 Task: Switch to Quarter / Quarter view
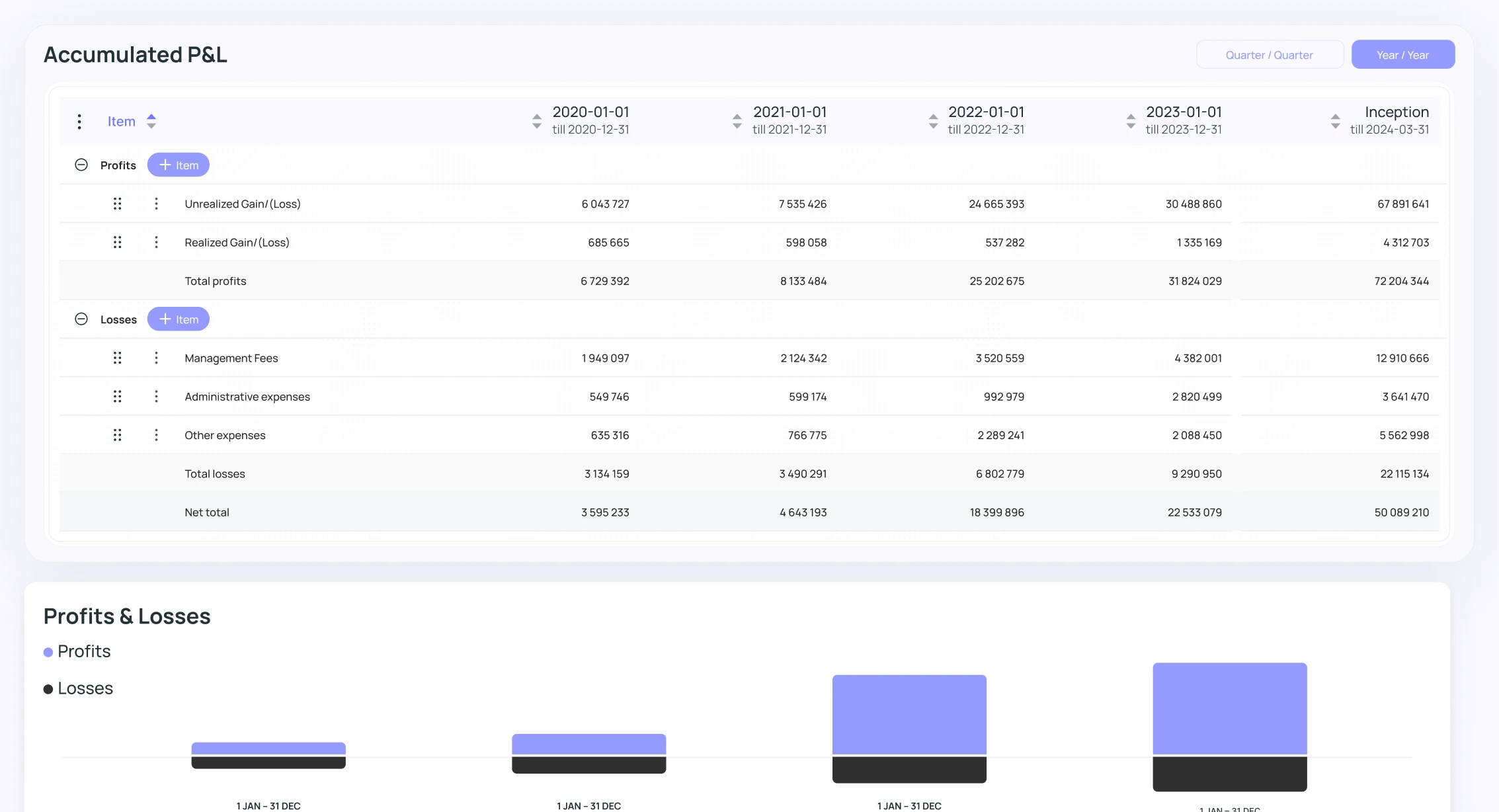click(1269, 55)
